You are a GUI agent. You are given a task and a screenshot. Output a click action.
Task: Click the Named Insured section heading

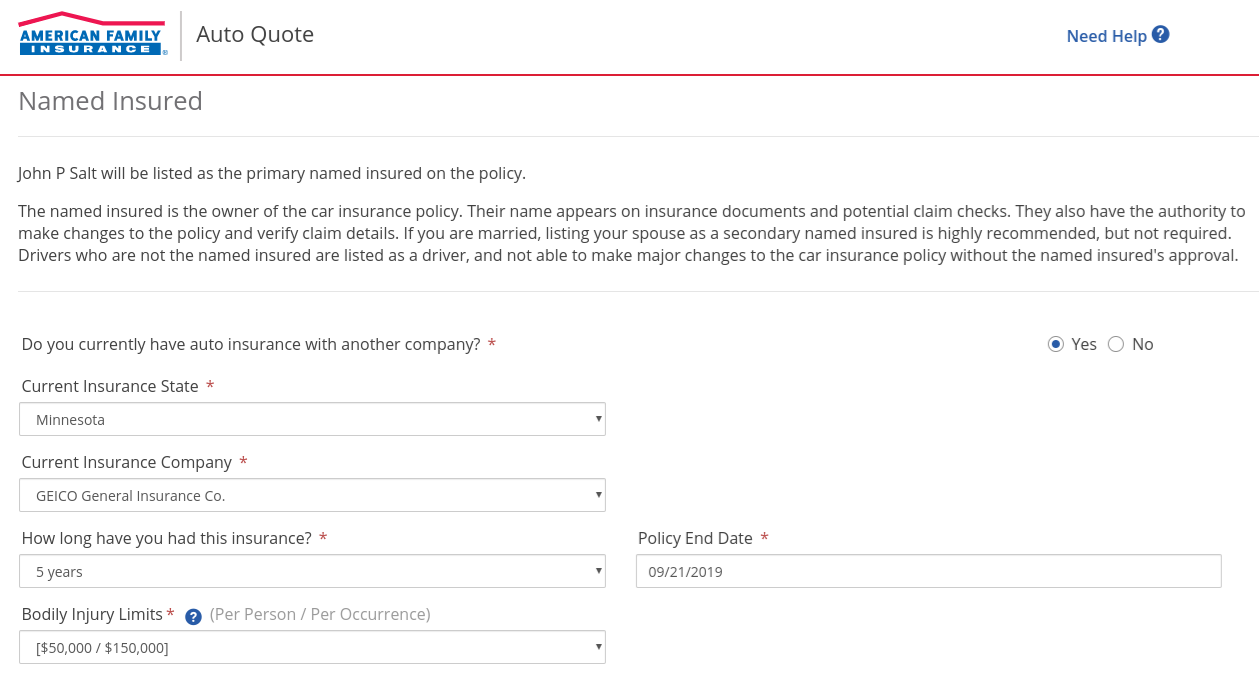pyautogui.click(x=111, y=101)
